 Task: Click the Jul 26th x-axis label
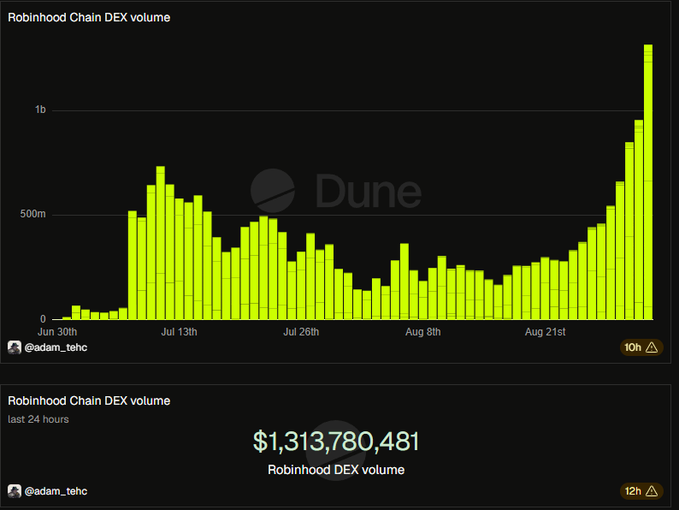(x=301, y=332)
